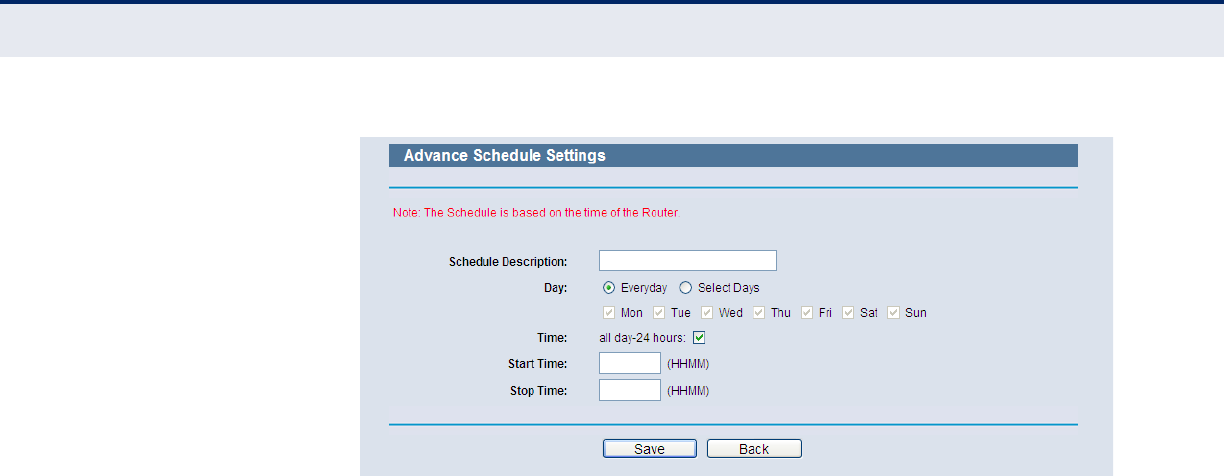1224x476 pixels.
Task: Click the Schedule Description text field
Action: point(687,261)
